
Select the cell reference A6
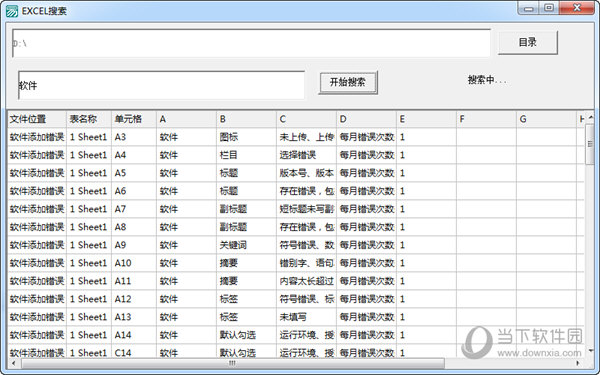134,191
